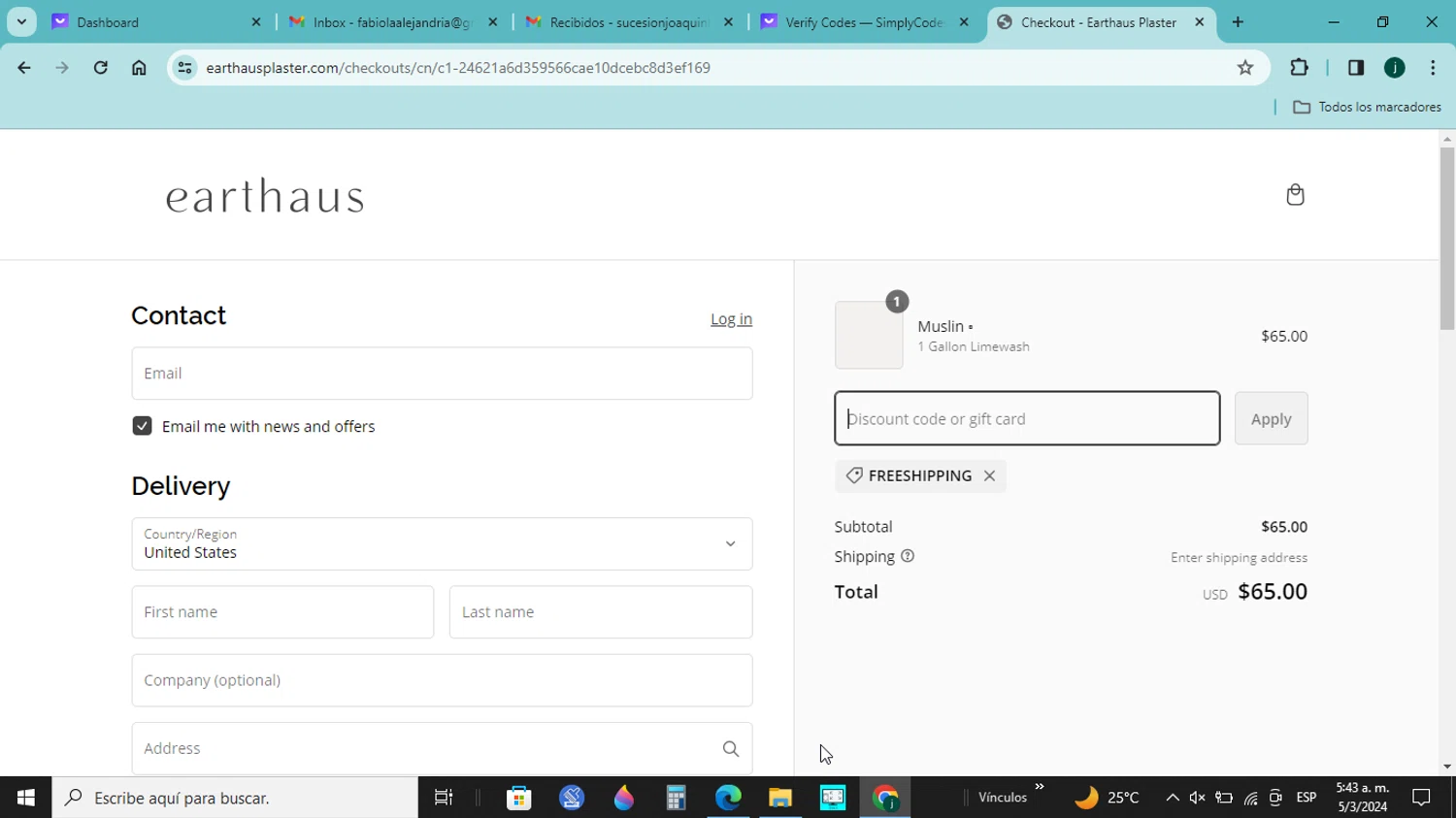Click the address search magnifier icon
The image size is (1456, 818).
pyautogui.click(x=731, y=748)
